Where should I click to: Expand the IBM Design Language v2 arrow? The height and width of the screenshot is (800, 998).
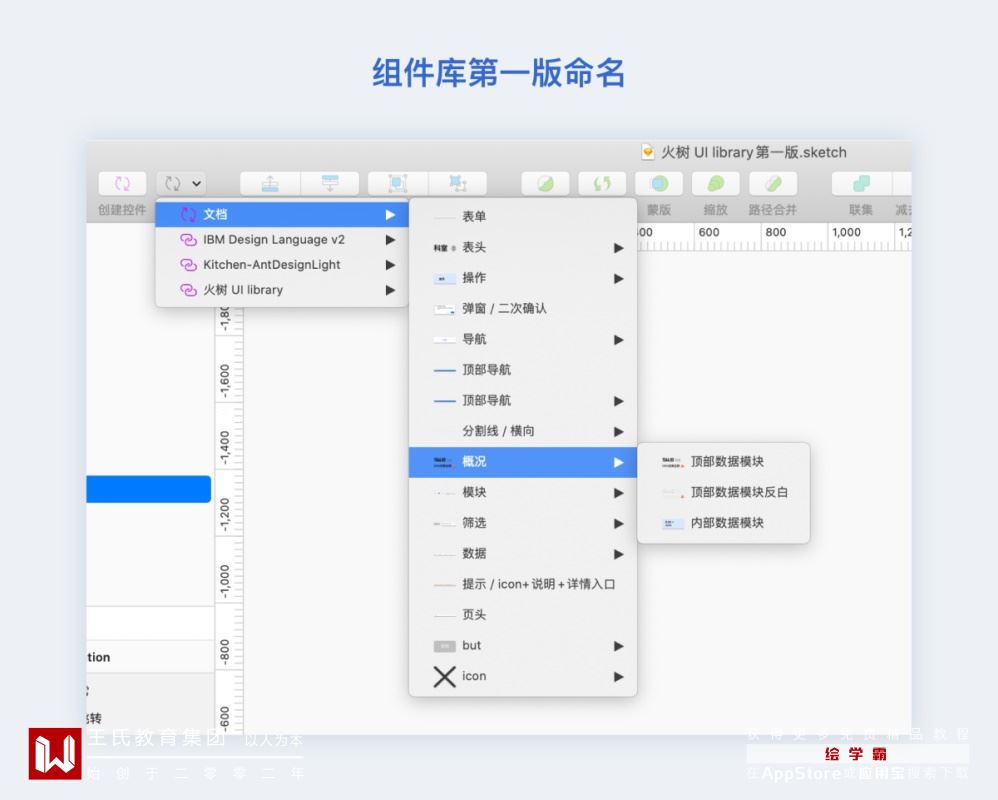pos(390,240)
